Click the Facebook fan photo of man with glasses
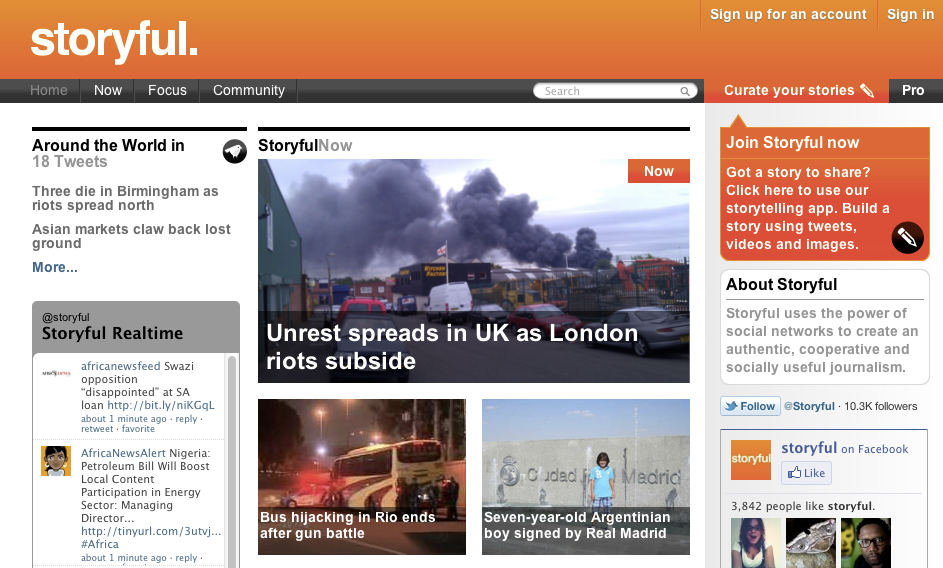943x568 pixels. click(x=865, y=543)
